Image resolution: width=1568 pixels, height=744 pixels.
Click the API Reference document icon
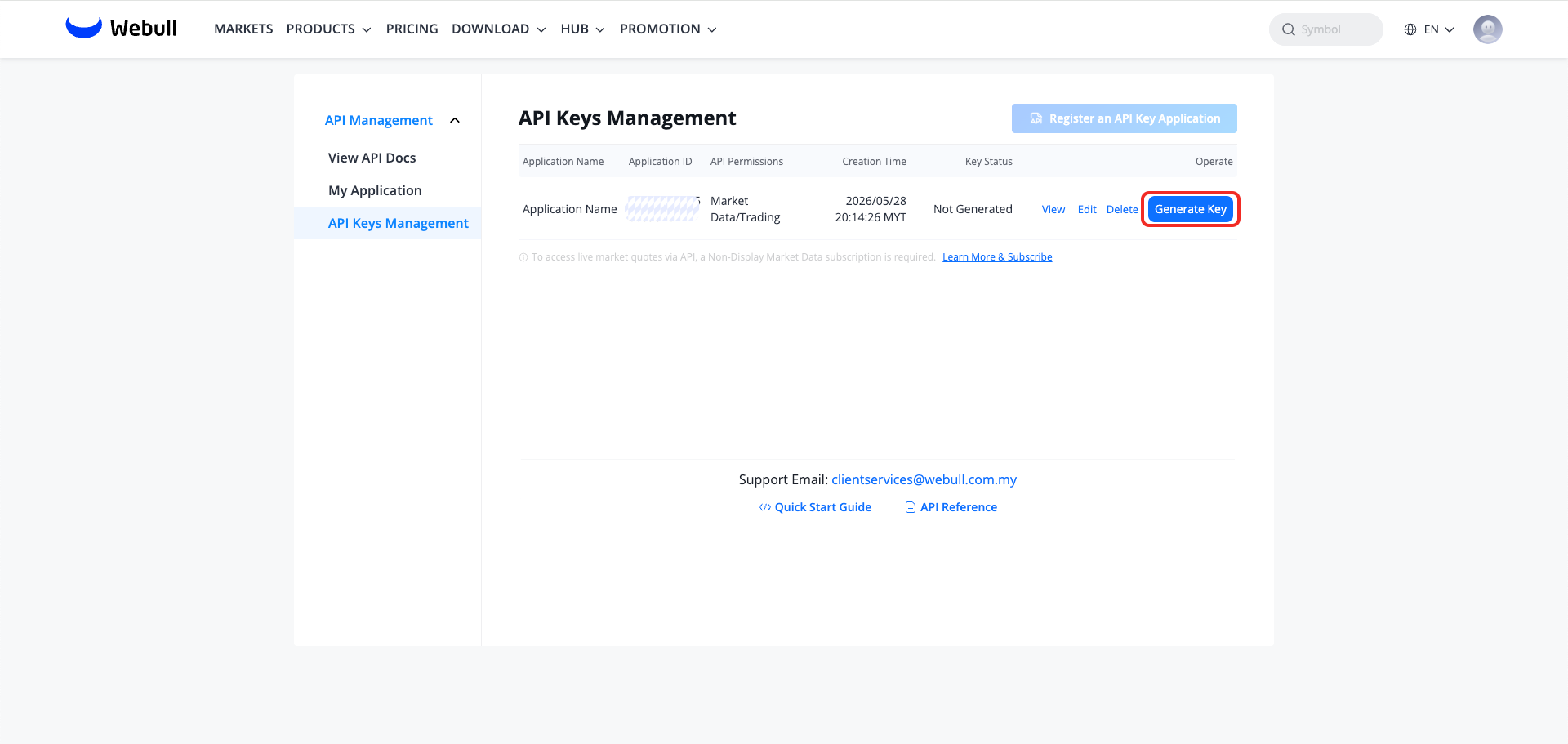[910, 507]
